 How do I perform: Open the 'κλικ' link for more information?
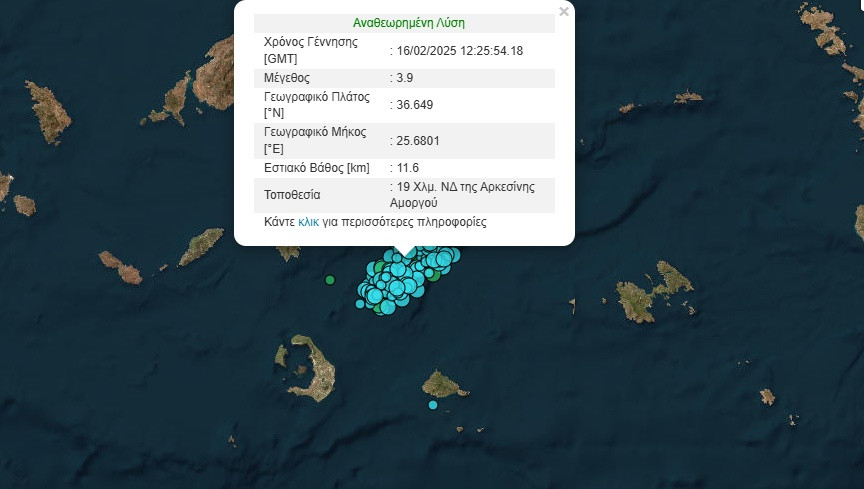pyautogui.click(x=308, y=222)
